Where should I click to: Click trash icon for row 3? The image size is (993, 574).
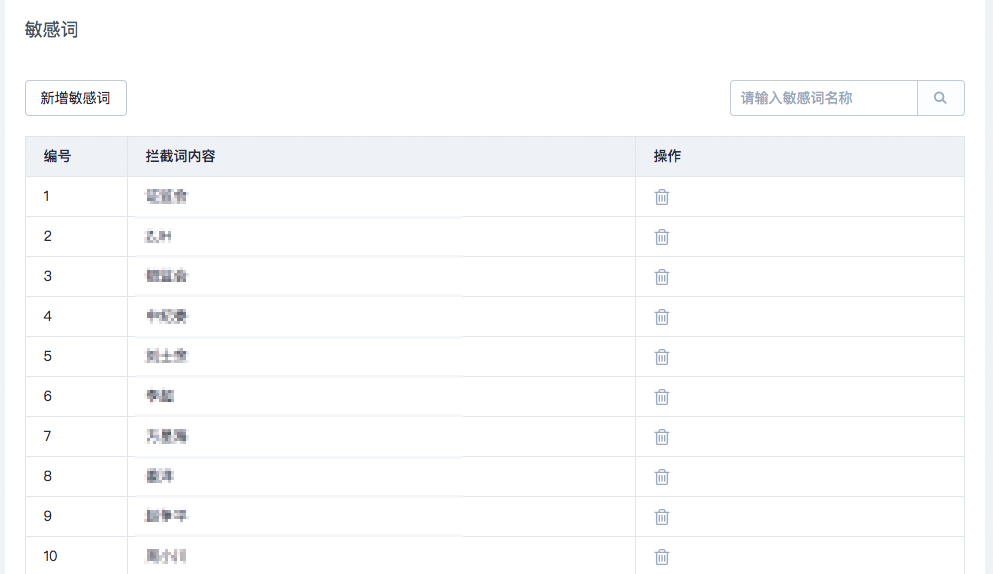[x=661, y=277]
